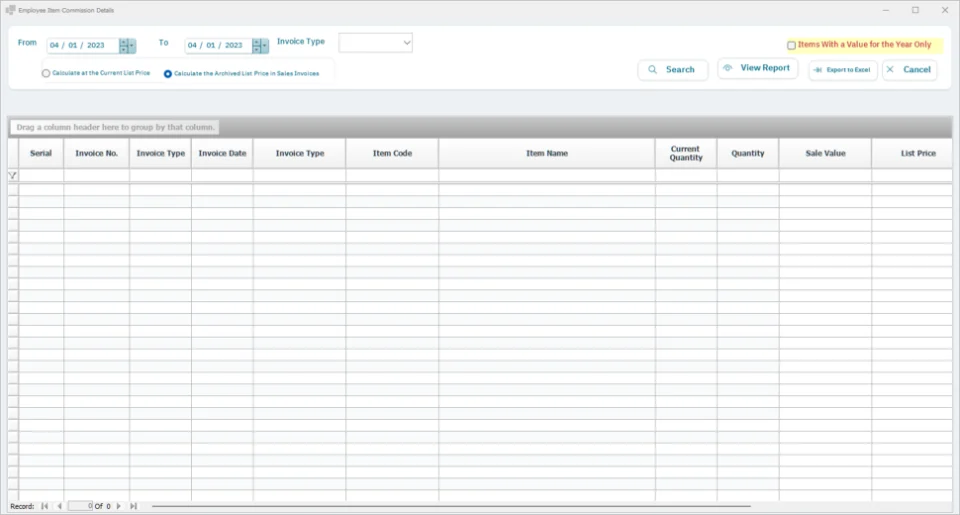The height and width of the screenshot is (515, 960).
Task: Click the magnifier icon in the Search button
Action: pos(653,70)
